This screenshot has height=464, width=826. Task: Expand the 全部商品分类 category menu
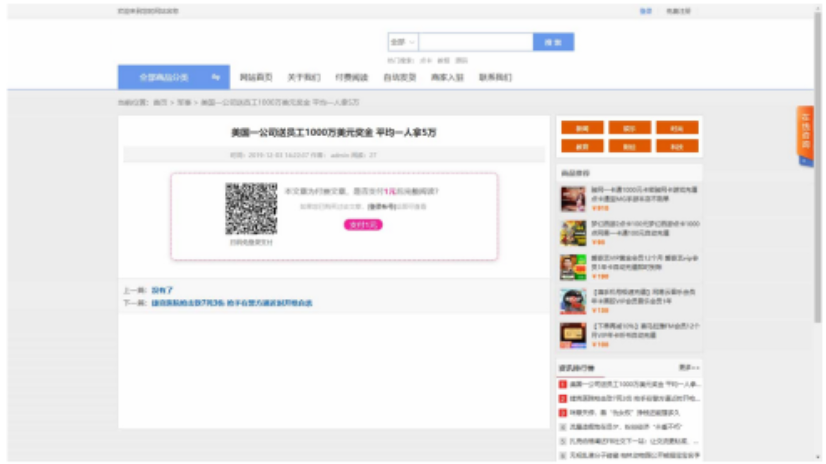click(x=165, y=77)
